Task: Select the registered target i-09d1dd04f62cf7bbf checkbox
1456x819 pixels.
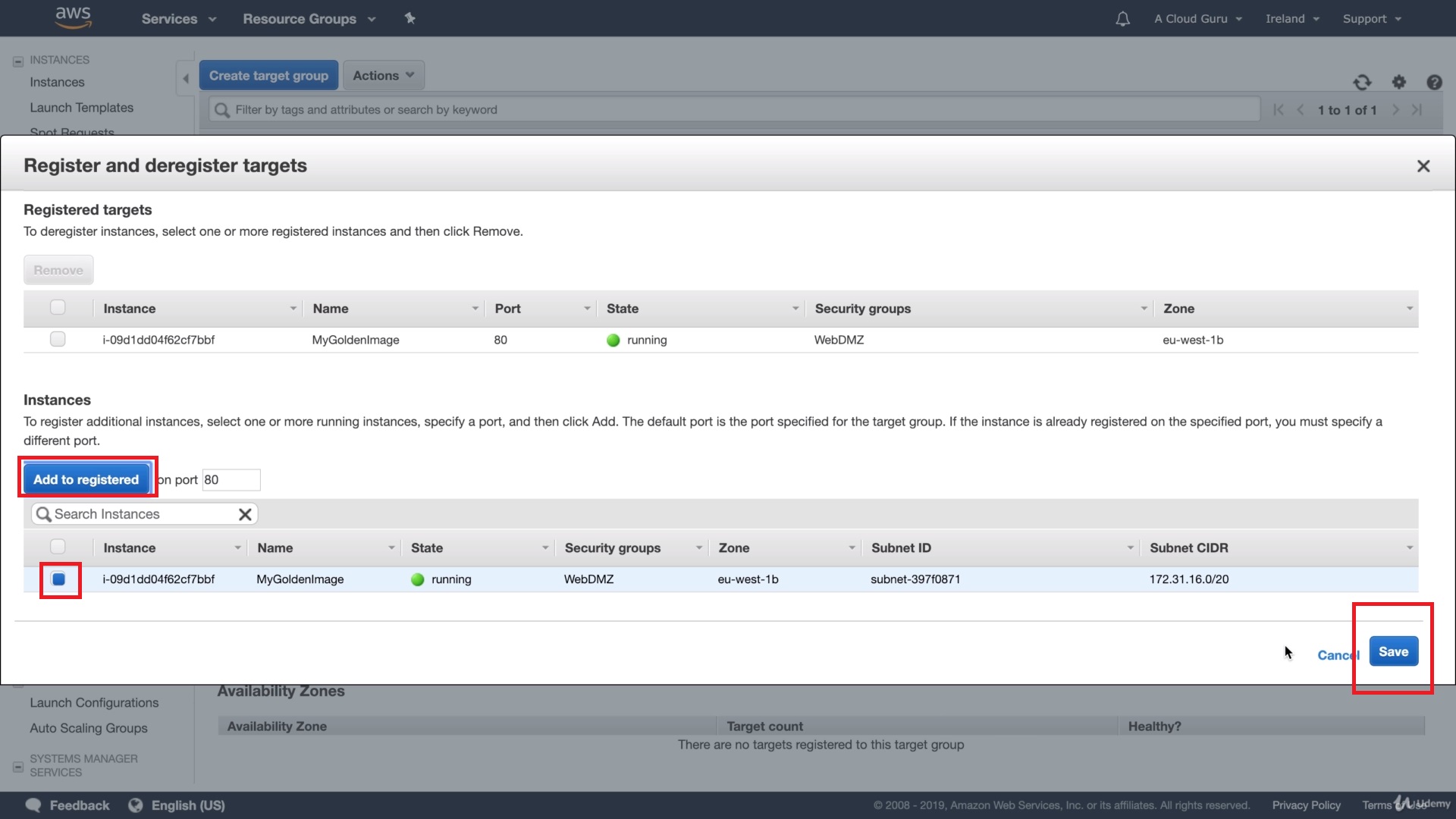Action: 58,339
